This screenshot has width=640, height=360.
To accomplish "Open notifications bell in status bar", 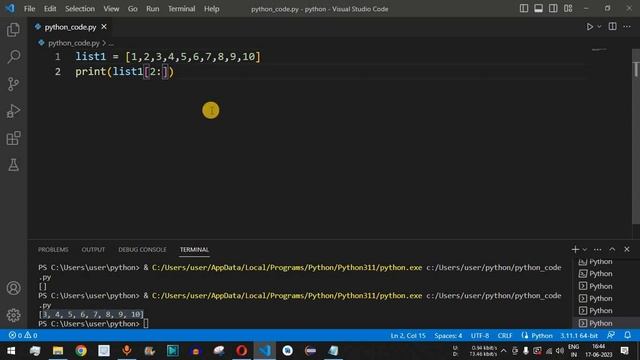I will 627,335.
